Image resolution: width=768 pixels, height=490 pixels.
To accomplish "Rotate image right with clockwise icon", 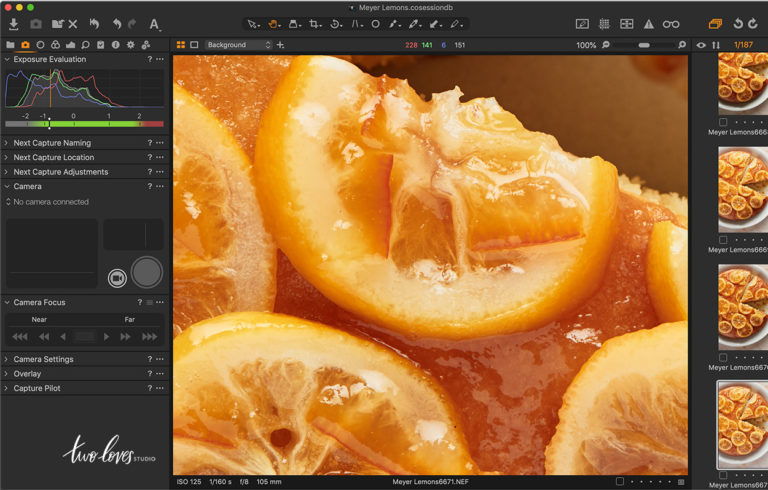I will 753,24.
